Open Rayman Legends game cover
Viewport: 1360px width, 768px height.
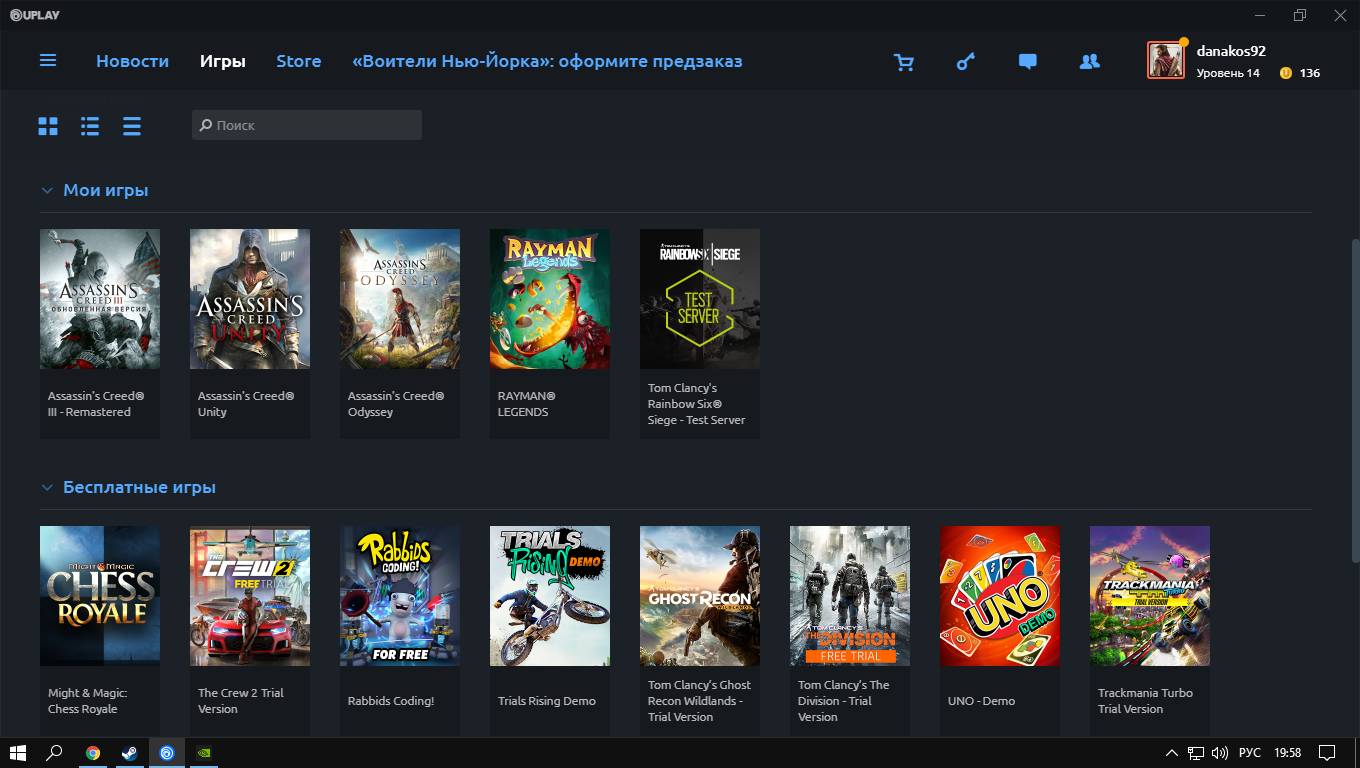coord(550,299)
